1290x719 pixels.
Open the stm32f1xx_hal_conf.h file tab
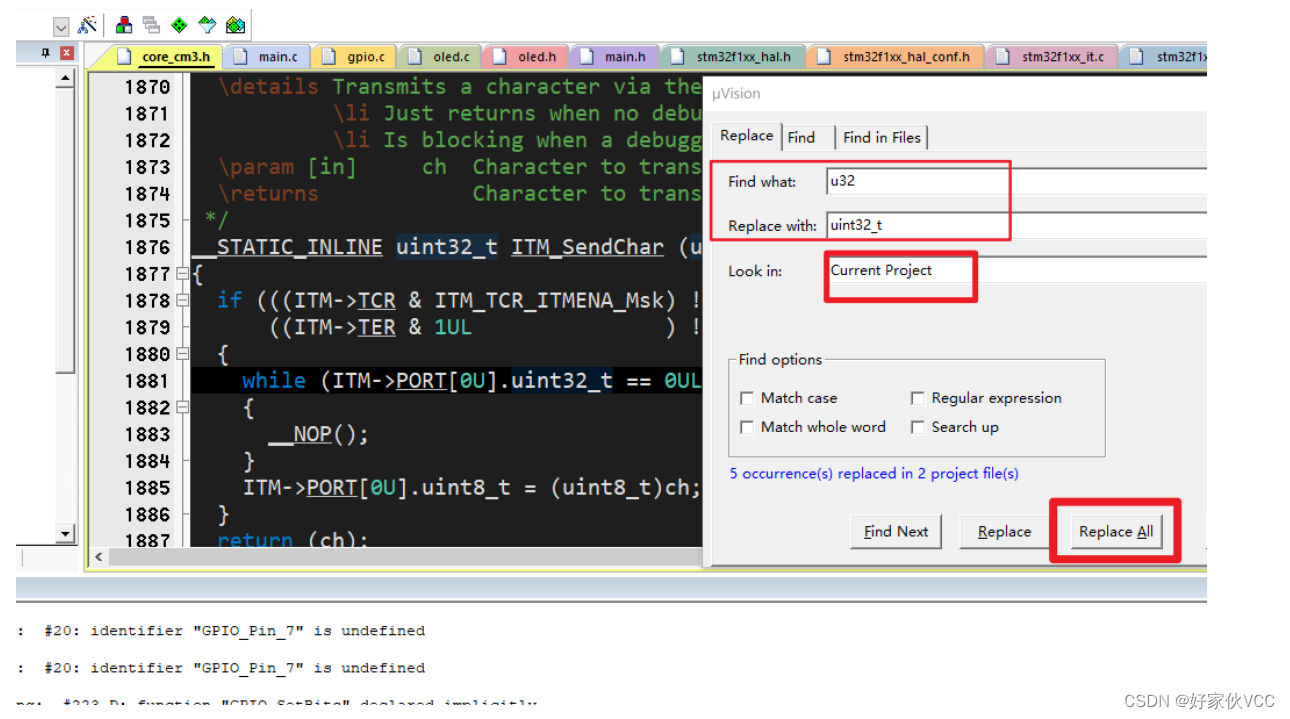coord(893,57)
